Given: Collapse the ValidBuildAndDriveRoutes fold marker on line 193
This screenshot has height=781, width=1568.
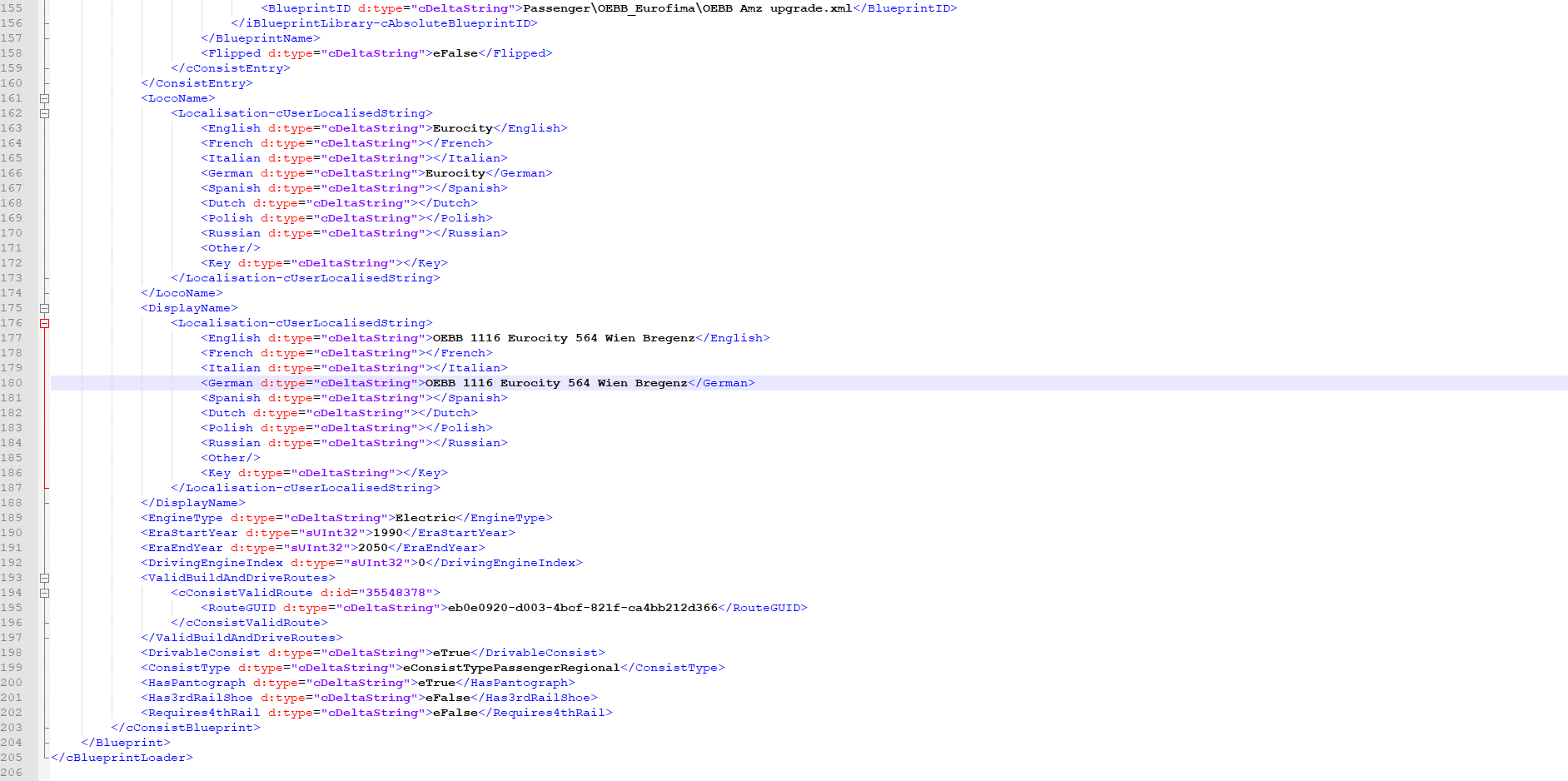Looking at the screenshot, I should pos(45,578).
